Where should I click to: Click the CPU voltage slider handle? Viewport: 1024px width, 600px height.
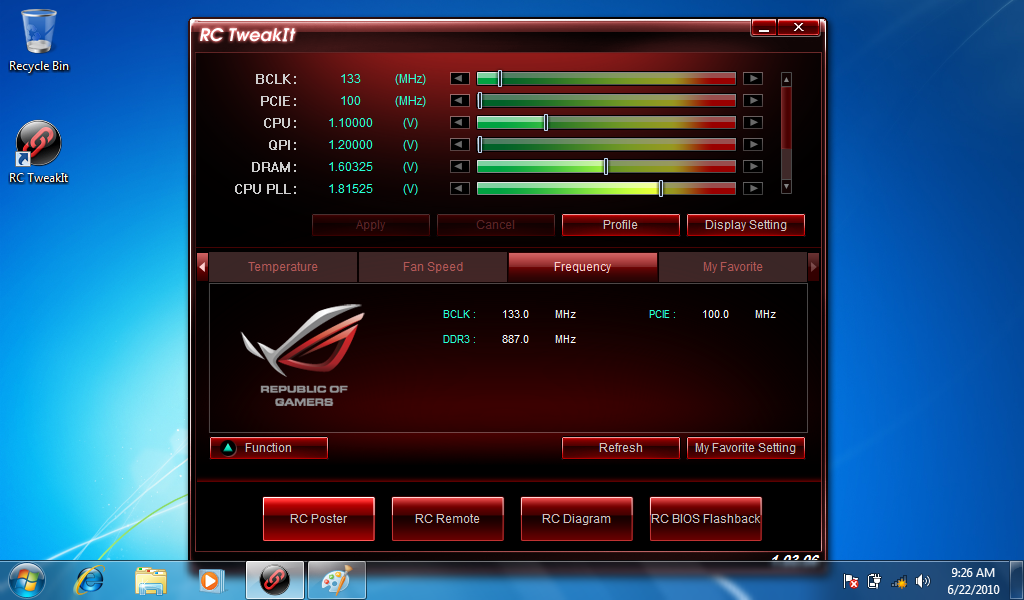click(x=546, y=123)
